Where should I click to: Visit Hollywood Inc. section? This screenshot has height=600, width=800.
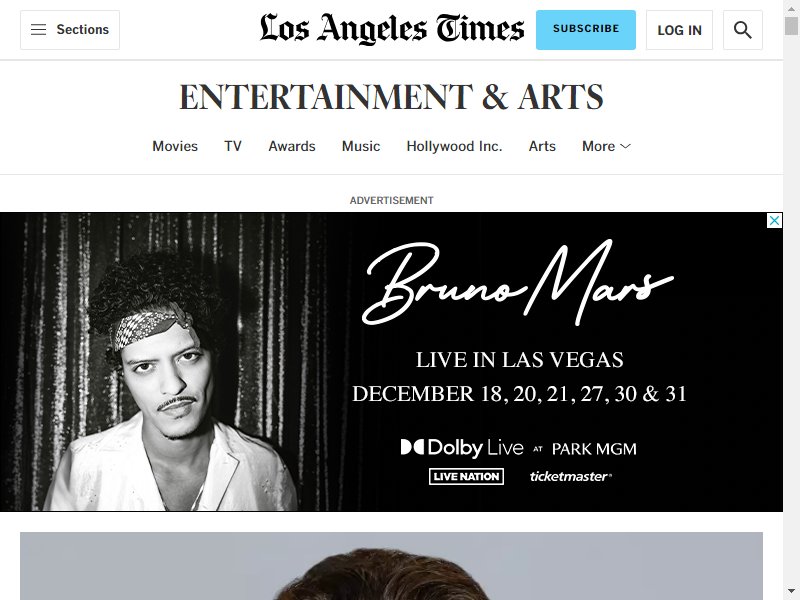454,146
